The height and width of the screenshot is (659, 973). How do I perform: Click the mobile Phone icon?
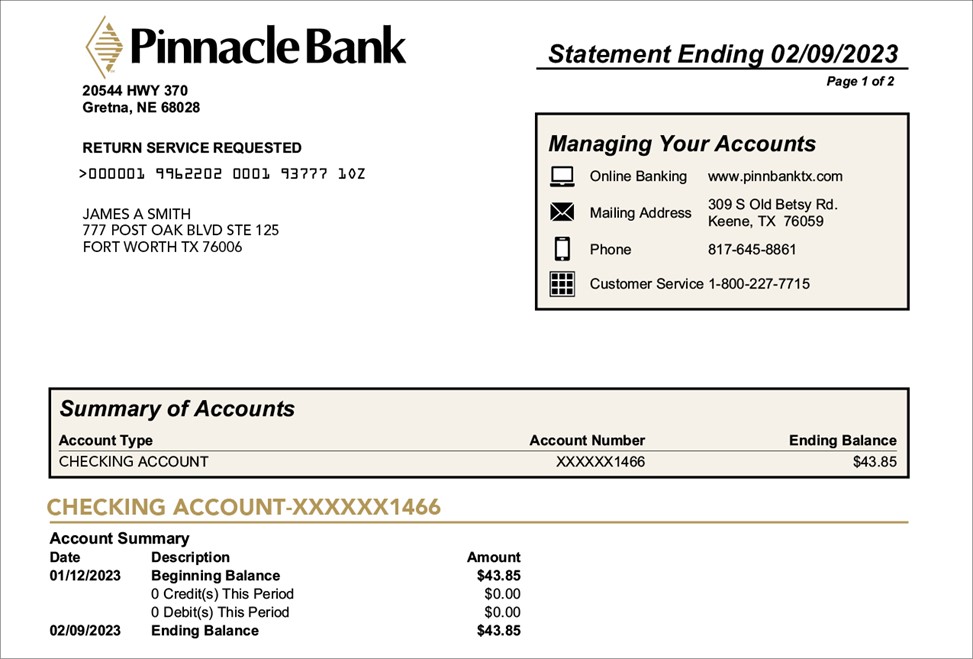(x=562, y=249)
